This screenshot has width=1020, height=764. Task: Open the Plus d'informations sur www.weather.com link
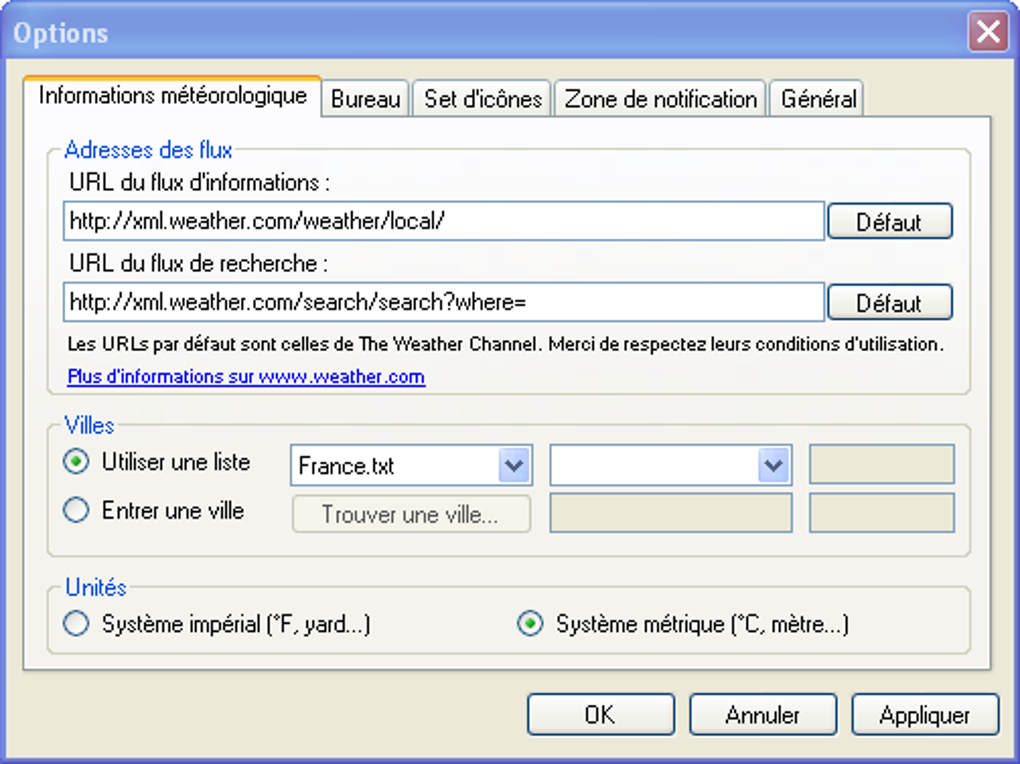(246, 377)
